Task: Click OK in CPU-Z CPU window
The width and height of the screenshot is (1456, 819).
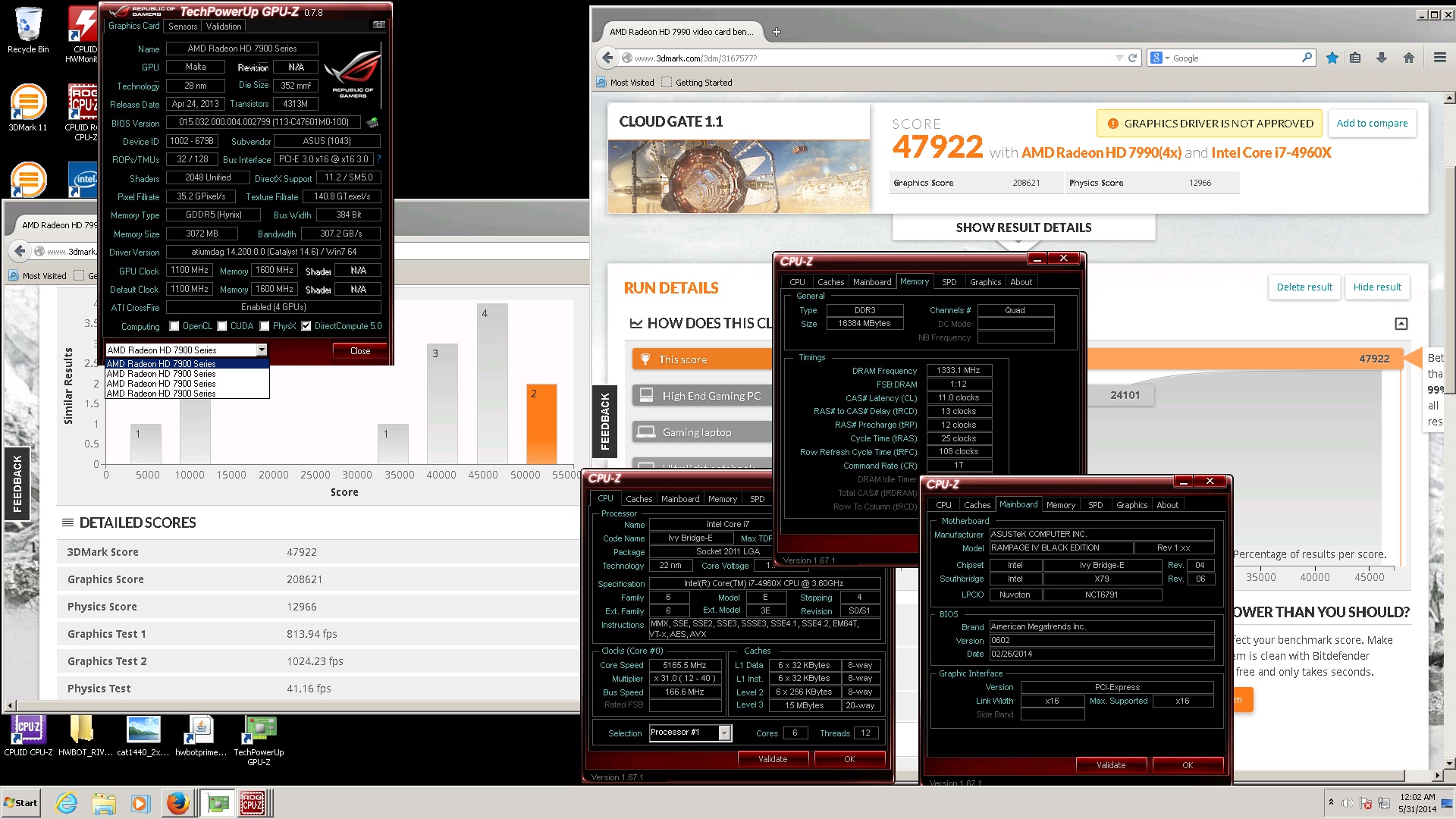Action: pos(849,759)
